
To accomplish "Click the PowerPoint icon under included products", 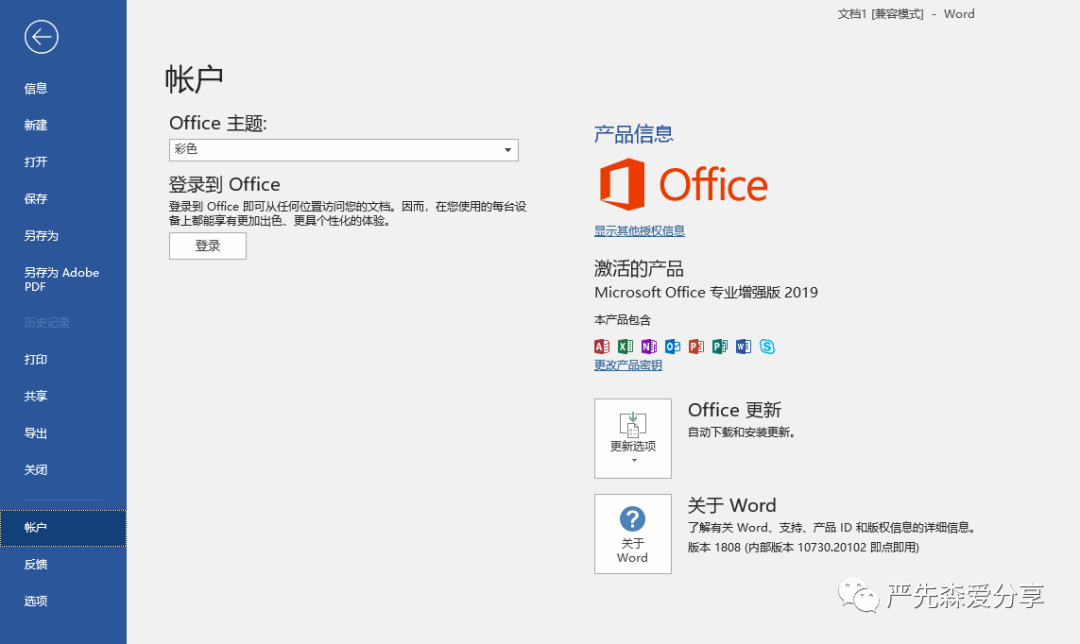I will 696,346.
